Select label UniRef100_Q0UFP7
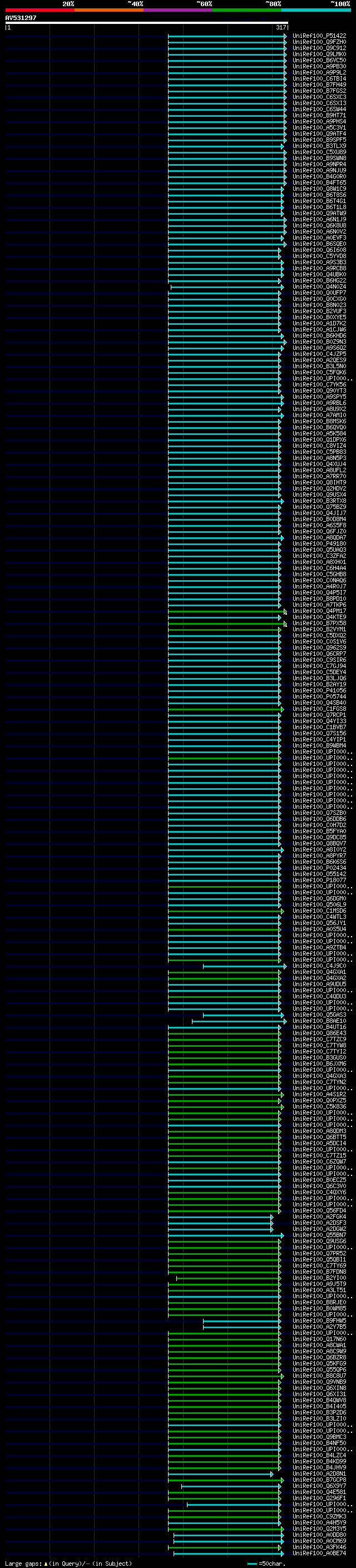356x1568 pixels. (319, 293)
